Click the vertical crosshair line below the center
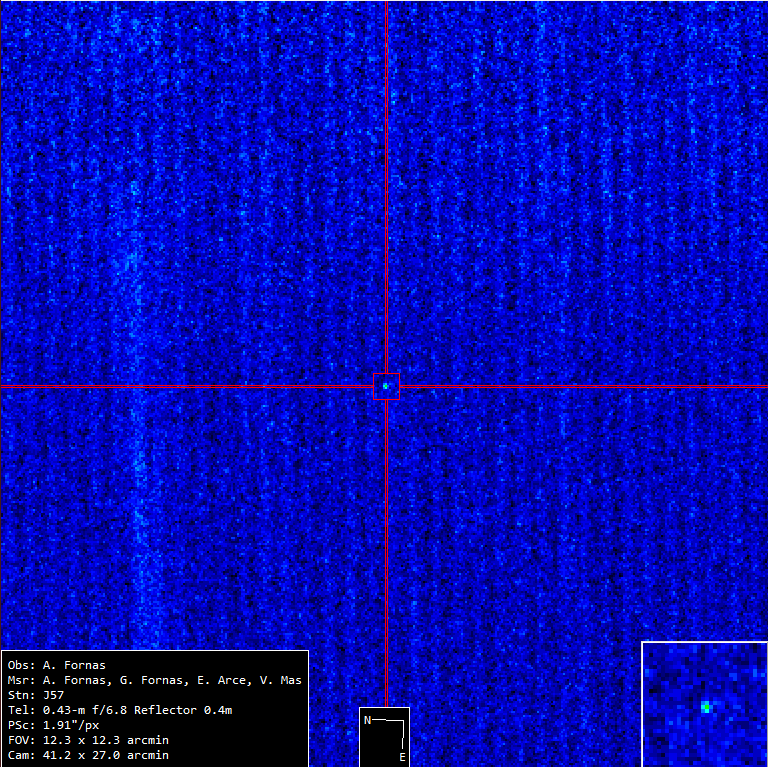 386,550
